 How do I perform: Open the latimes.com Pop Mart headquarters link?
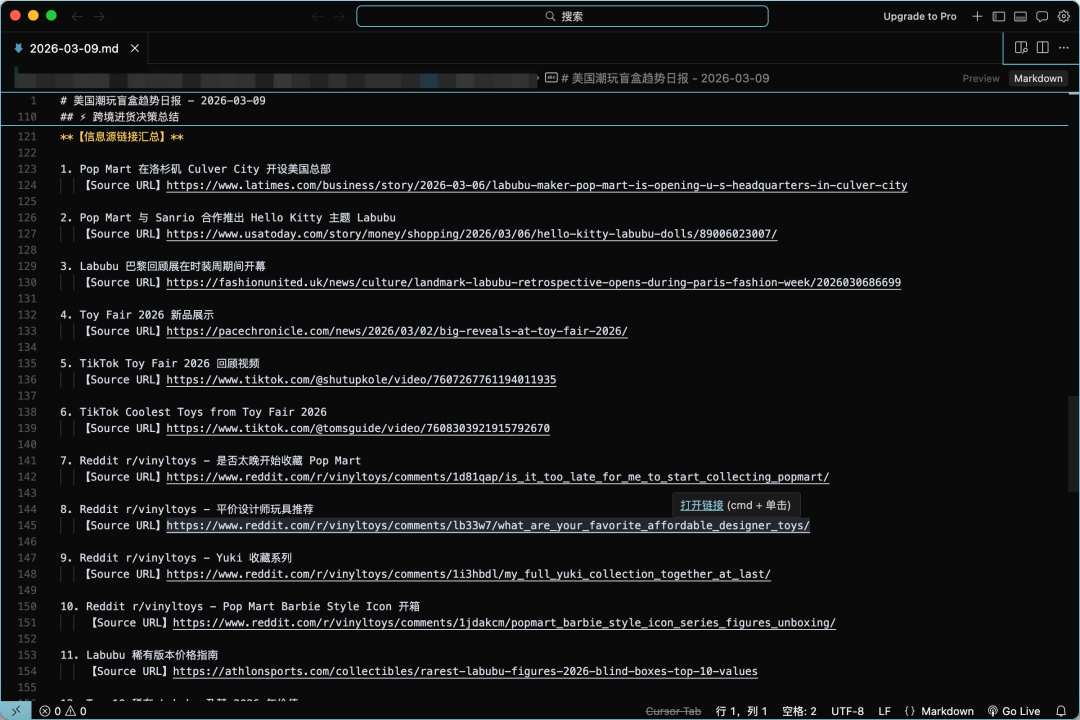tap(537, 185)
